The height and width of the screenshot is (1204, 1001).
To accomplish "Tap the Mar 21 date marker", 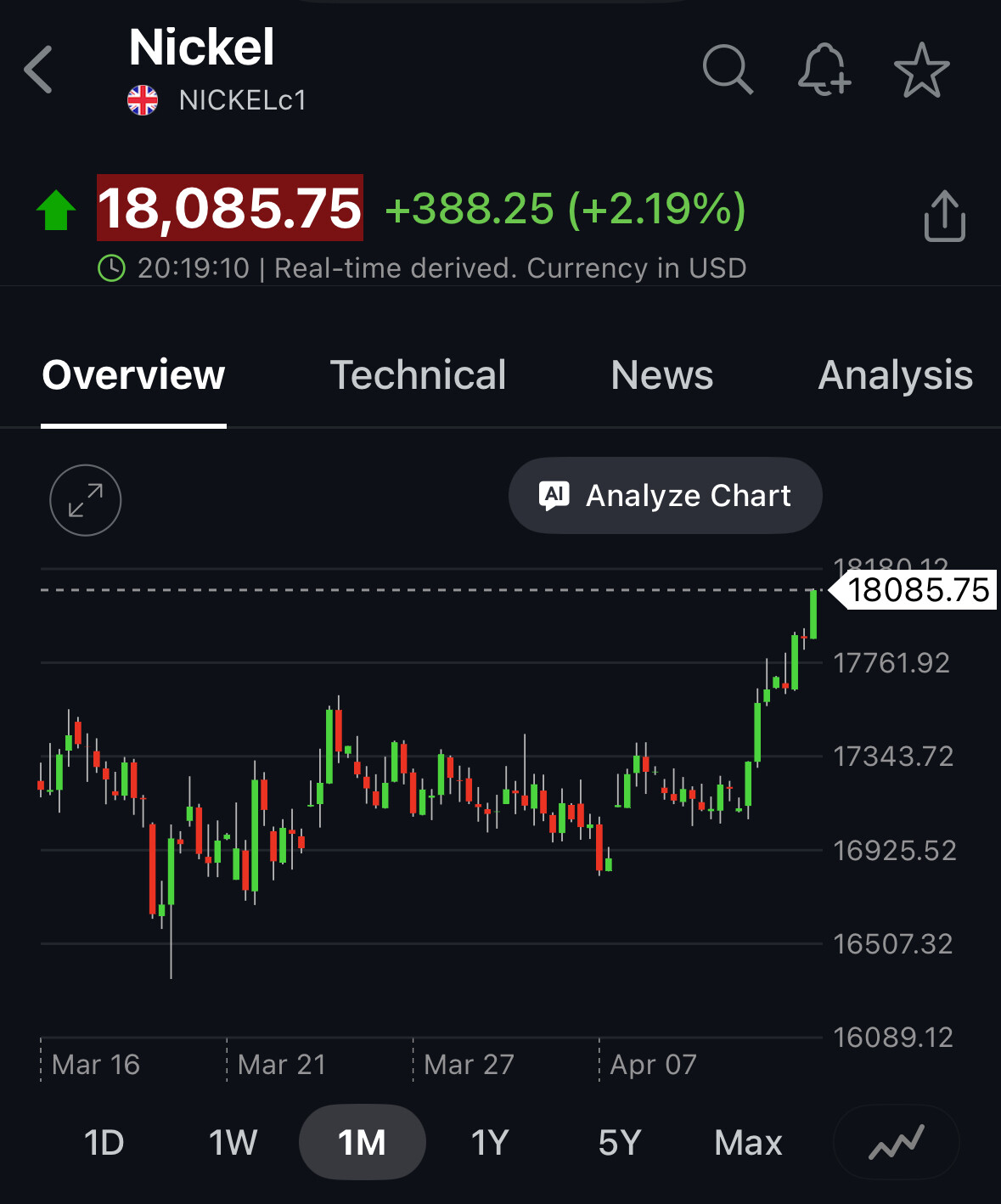I will (x=282, y=1065).
